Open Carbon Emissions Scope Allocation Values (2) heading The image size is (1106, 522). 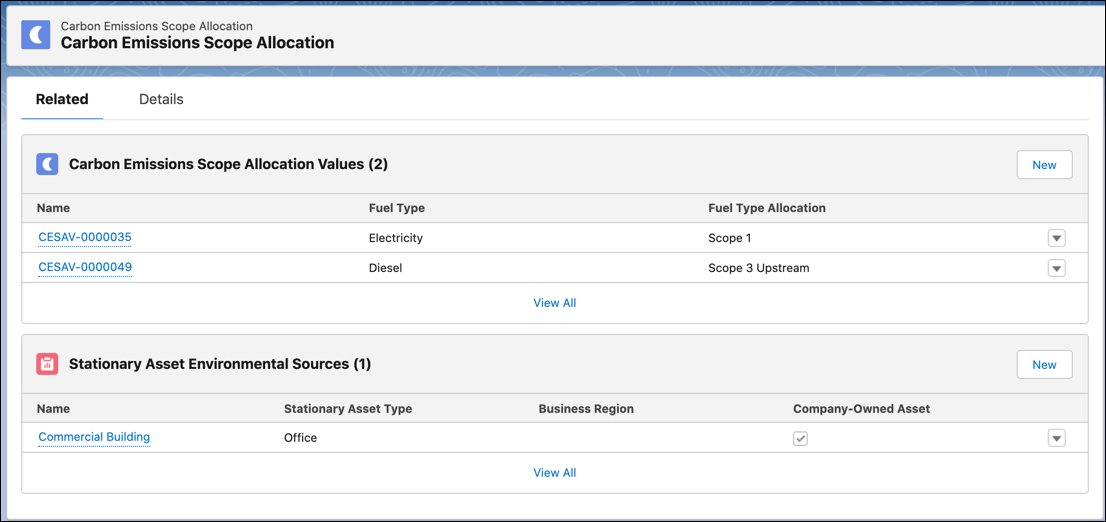tap(229, 164)
